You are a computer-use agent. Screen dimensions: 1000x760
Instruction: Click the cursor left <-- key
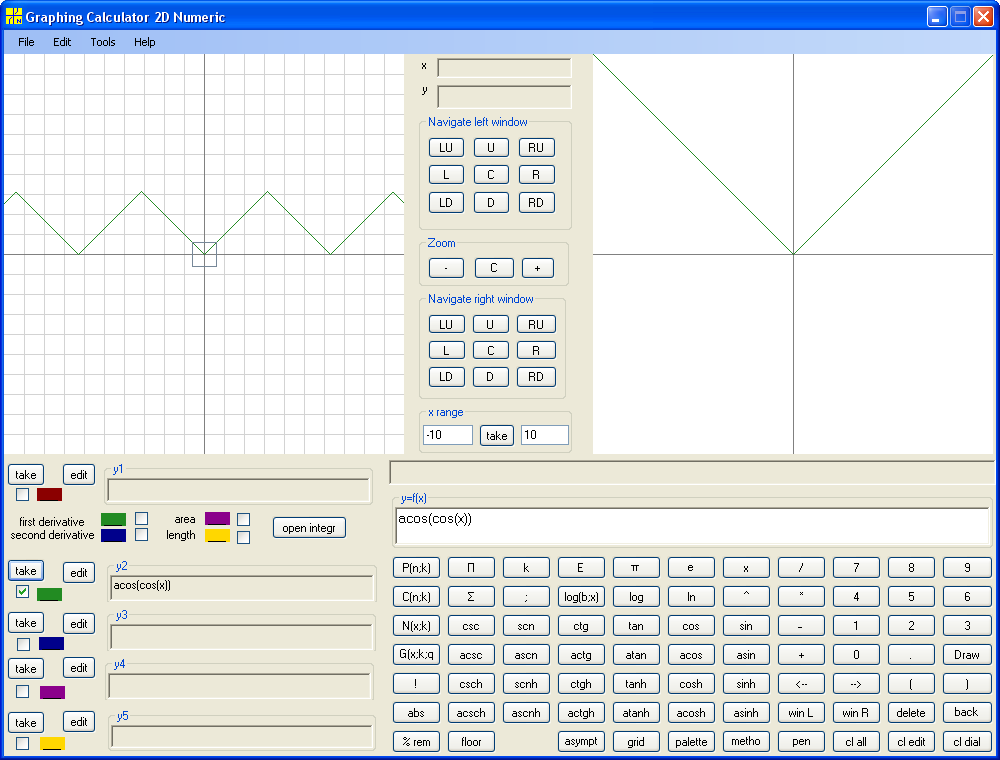(x=801, y=684)
